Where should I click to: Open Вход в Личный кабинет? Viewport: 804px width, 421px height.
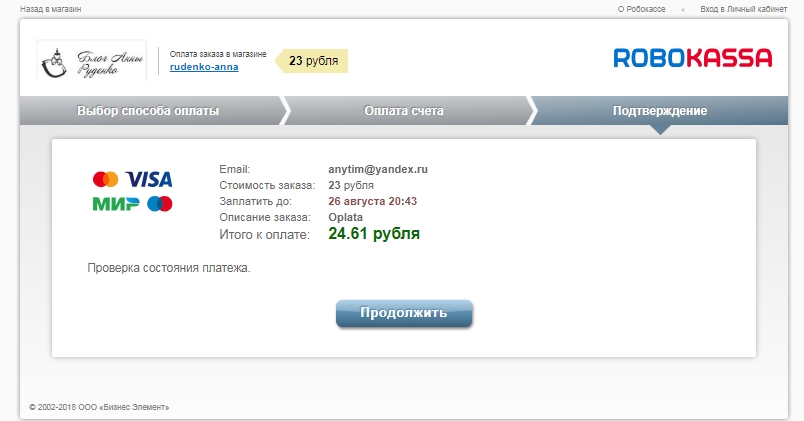click(x=743, y=9)
